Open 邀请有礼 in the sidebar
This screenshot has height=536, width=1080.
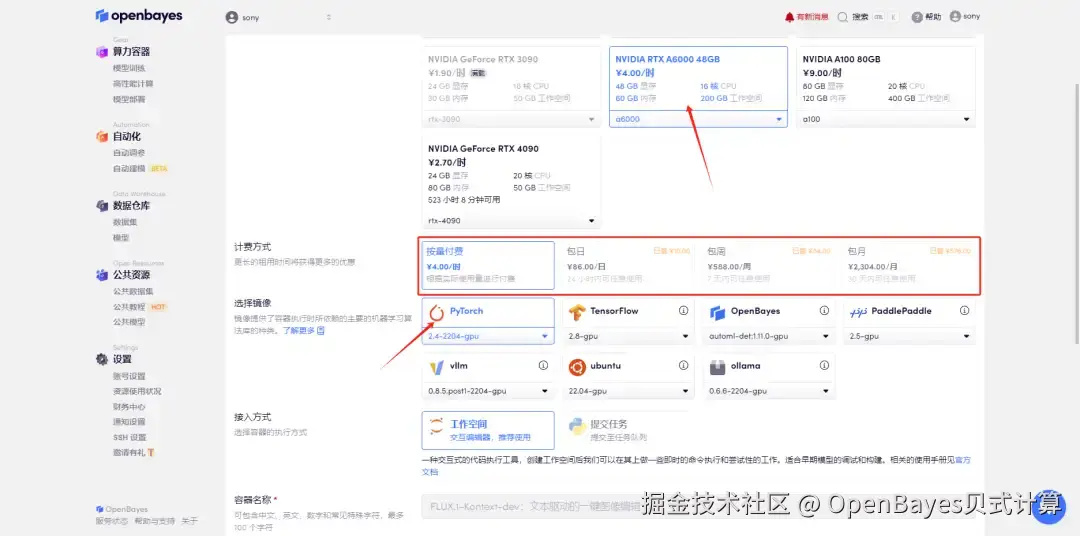129,453
